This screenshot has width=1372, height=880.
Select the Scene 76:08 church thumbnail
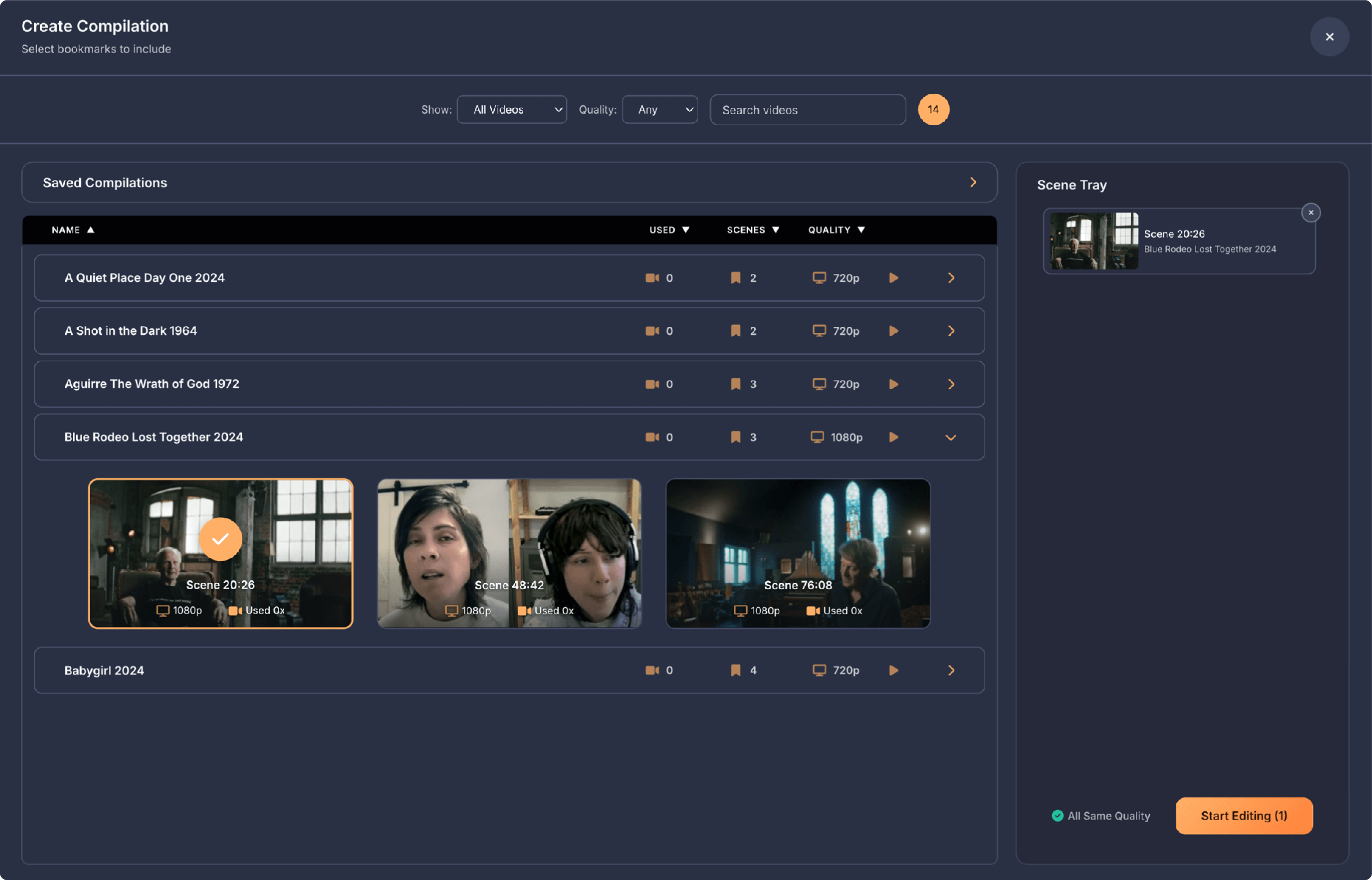[x=798, y=553]
